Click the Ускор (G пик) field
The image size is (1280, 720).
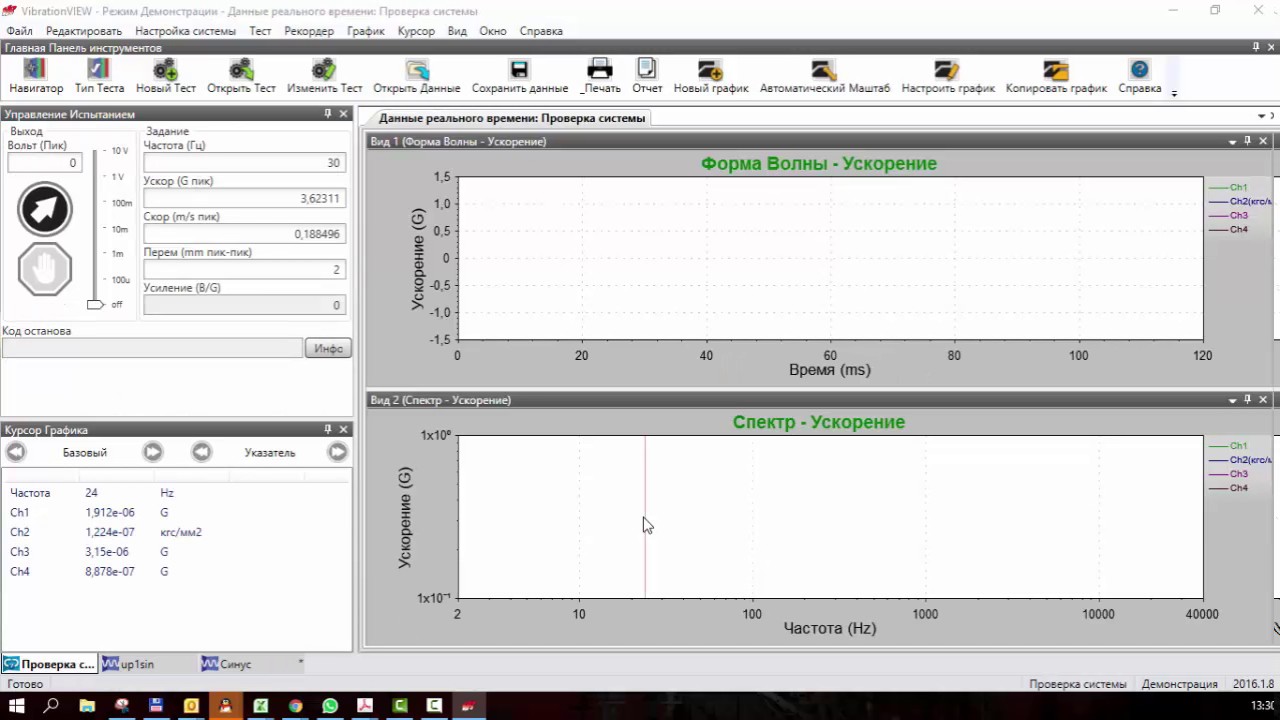coord(244,198)
